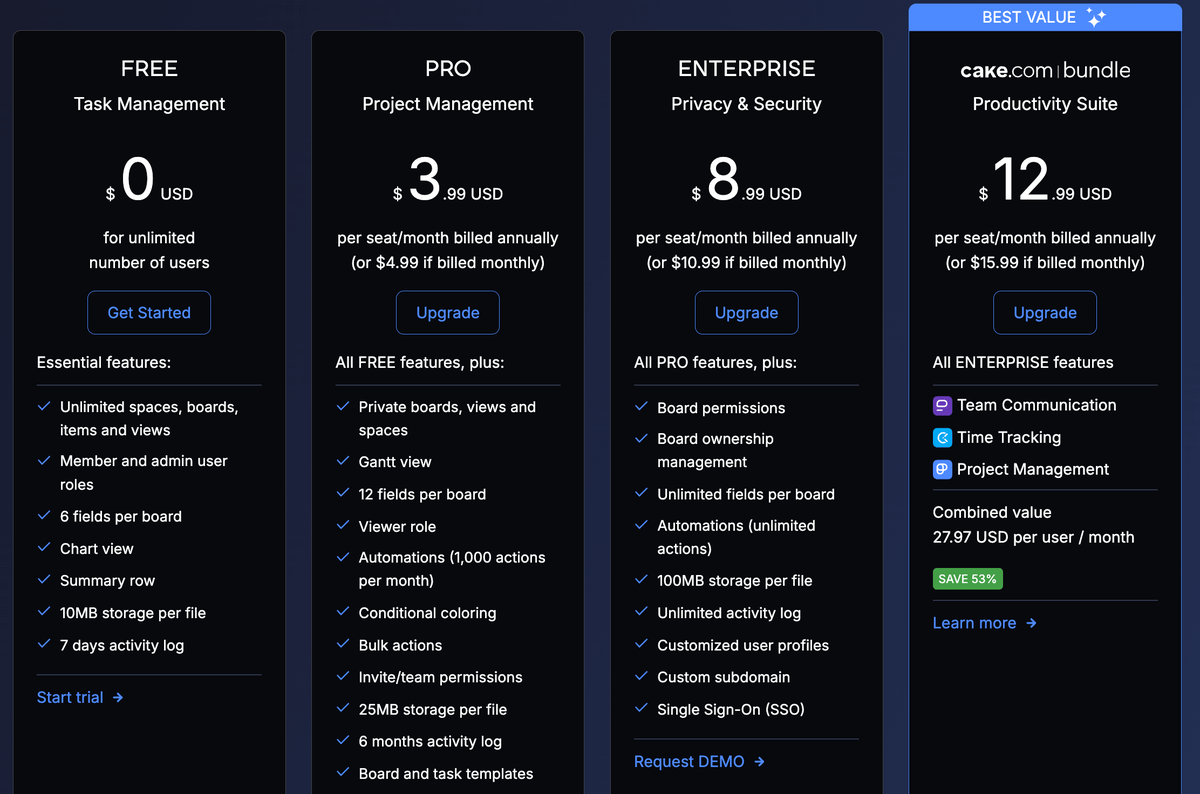Click the arrow icon beside Start trial

tap(118, 697)
